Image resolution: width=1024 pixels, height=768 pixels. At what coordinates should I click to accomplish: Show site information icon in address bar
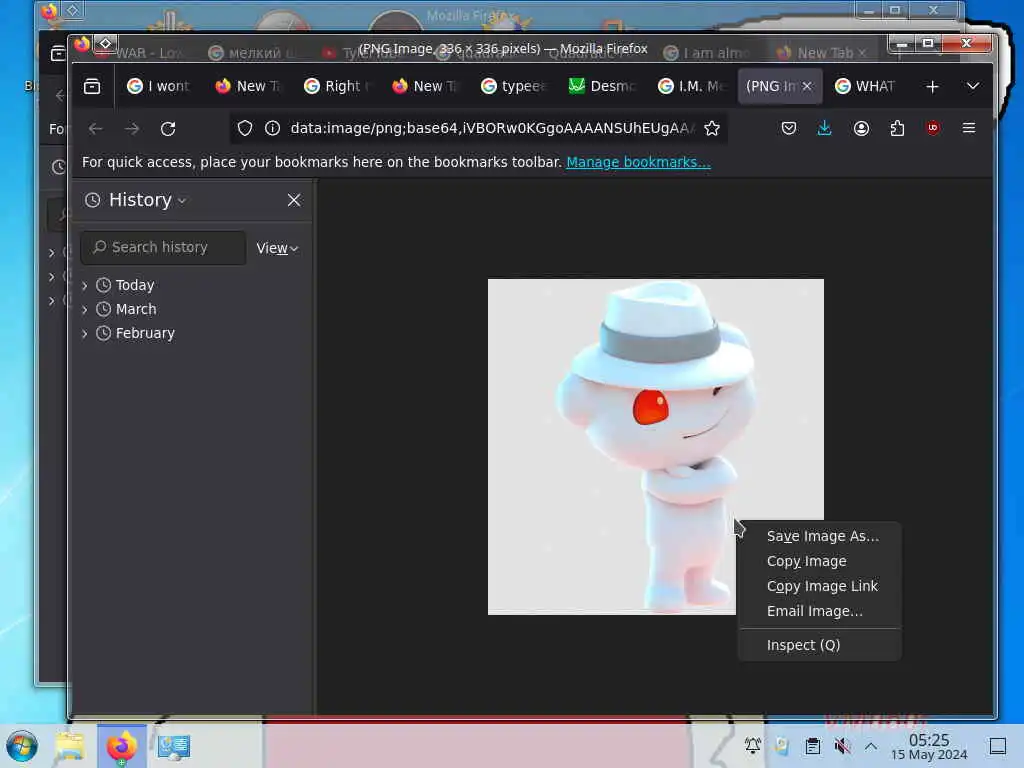(x=272, y=128)
